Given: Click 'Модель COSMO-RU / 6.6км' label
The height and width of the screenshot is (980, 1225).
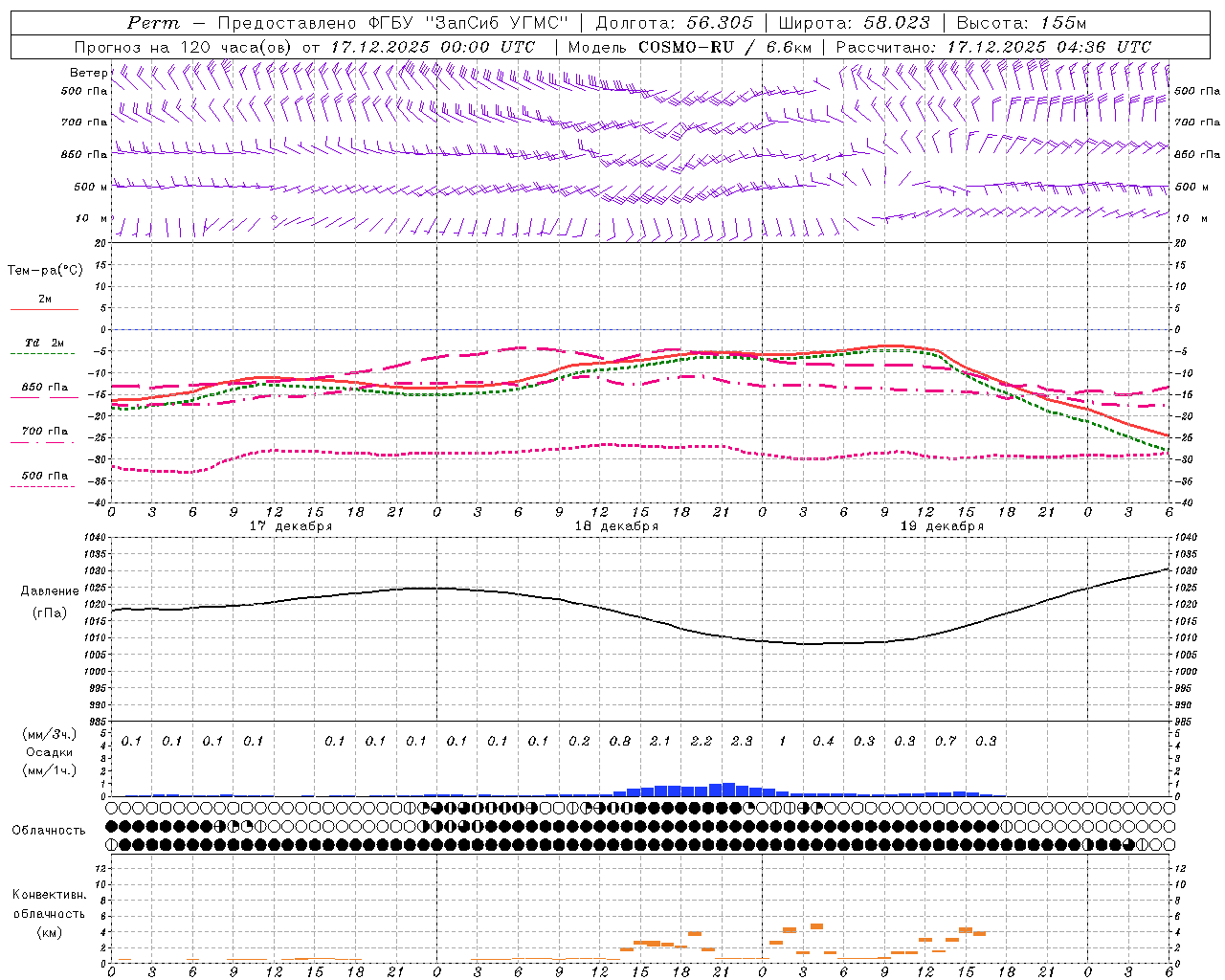Looking at the screenshot, I should 689,47.
